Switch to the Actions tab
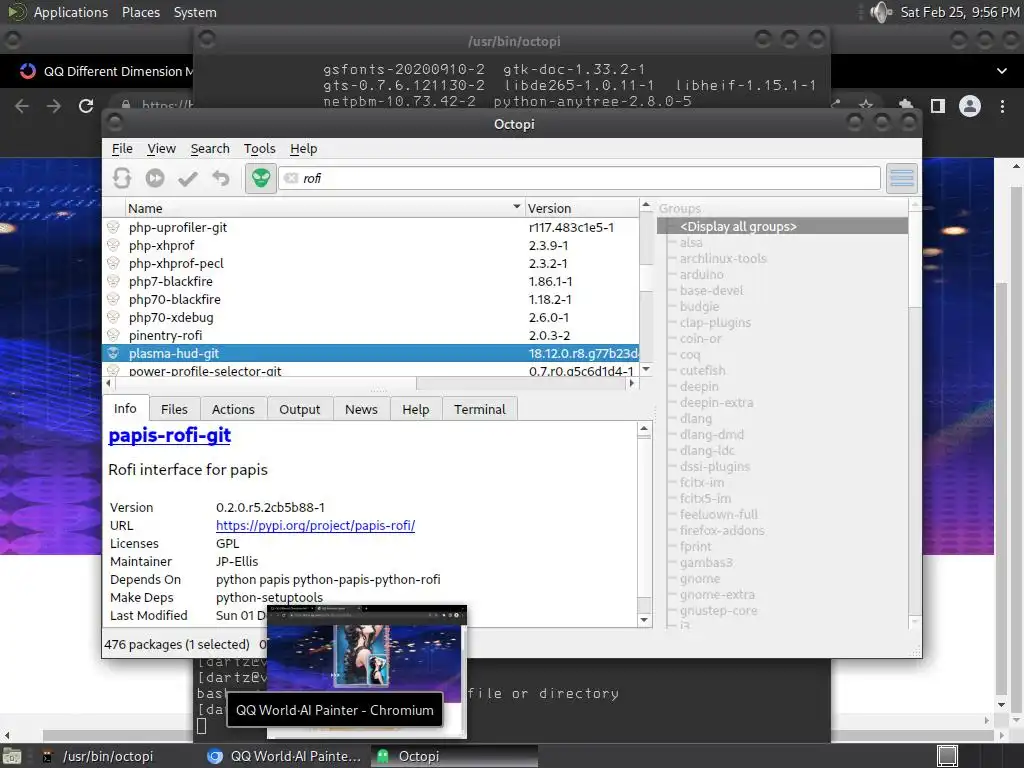Screen dimensions: 1024x768 233,409
